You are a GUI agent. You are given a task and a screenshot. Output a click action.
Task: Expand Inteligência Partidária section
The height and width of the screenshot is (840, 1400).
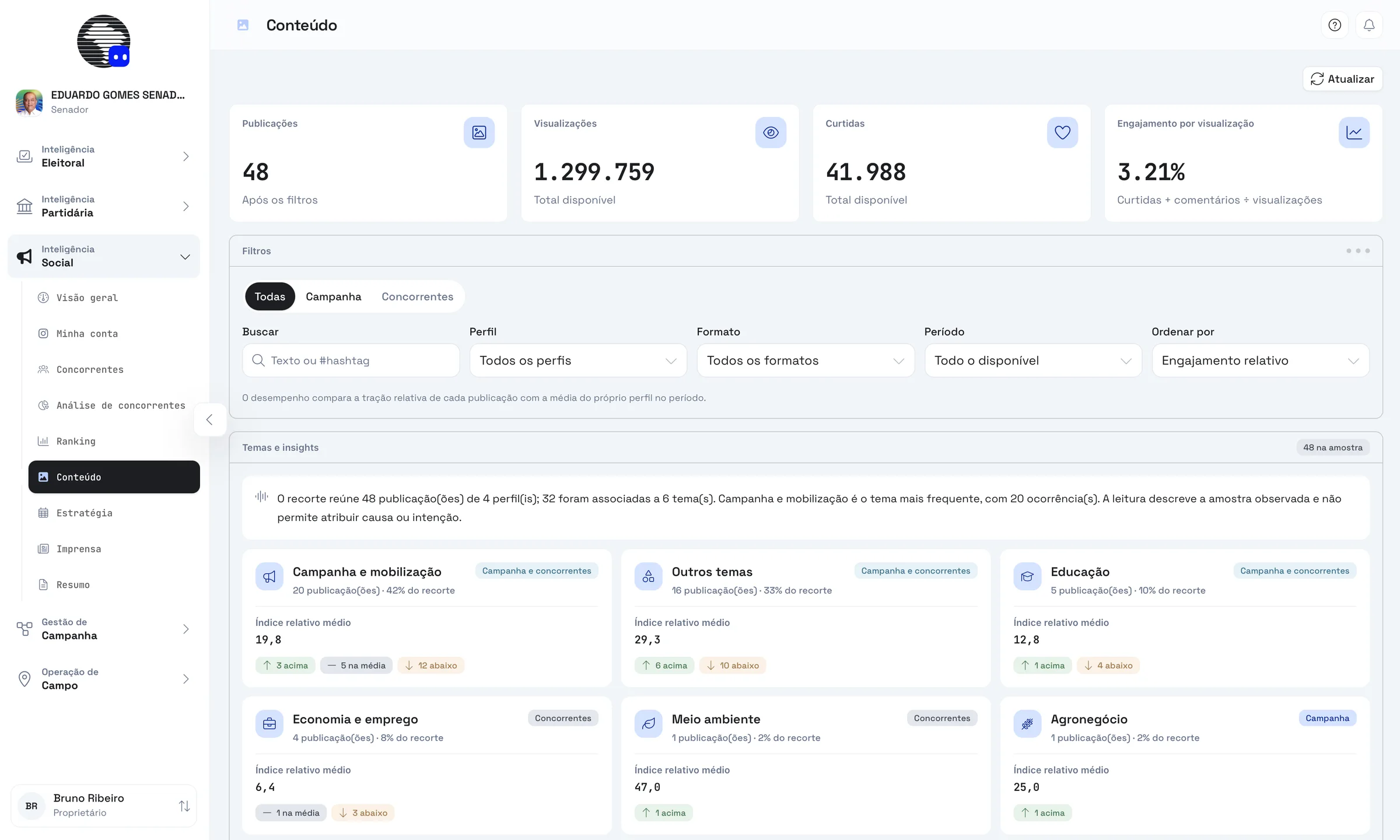pyautogui.click(x=104, y=206)
